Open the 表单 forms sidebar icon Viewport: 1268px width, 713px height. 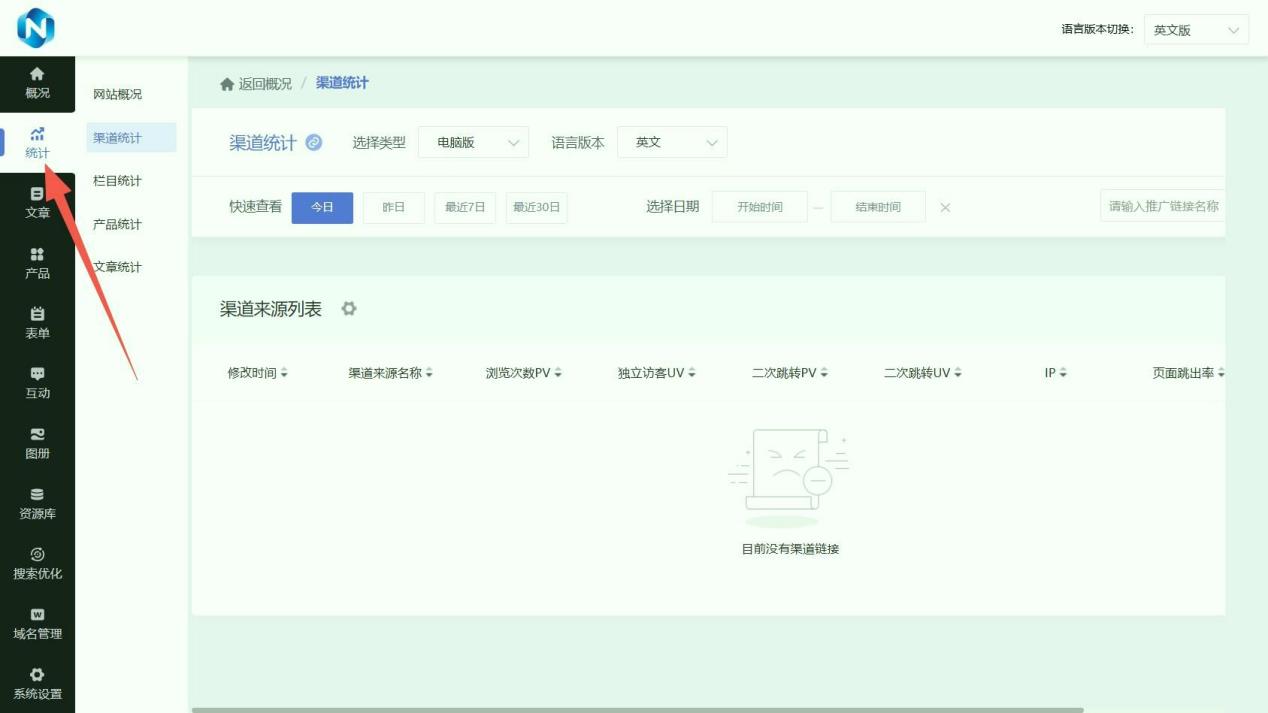pyautogui.click(x=37, y=323)
